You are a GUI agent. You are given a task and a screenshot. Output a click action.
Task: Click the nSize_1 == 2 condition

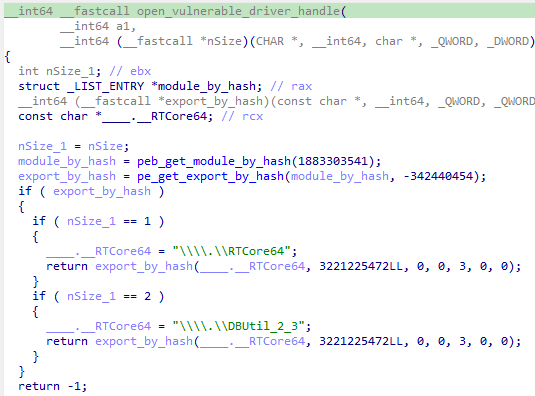[x=109, y=296]
